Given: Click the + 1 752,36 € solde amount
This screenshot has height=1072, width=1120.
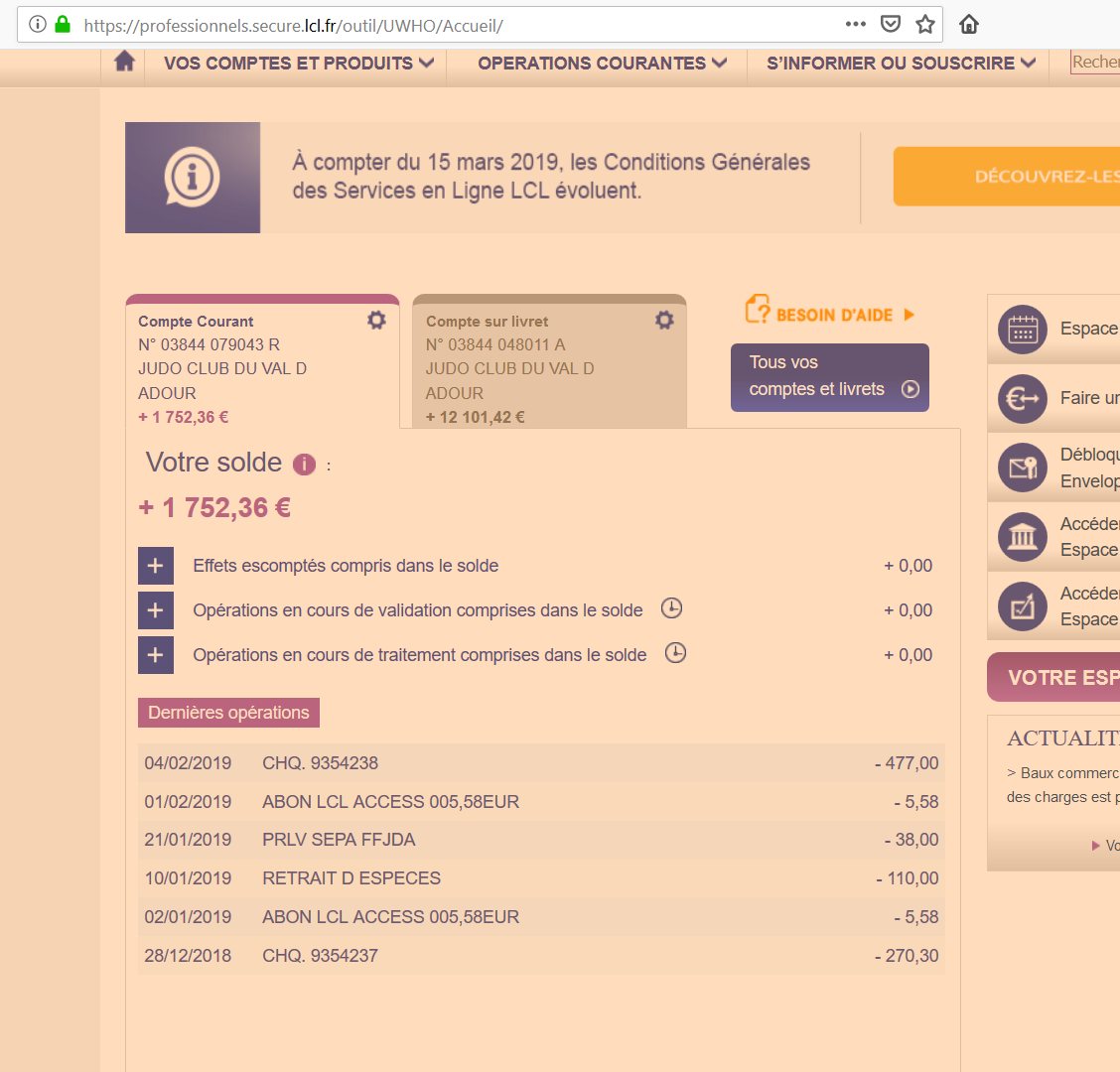Looking at the screenshot, I should pos(214,508).
